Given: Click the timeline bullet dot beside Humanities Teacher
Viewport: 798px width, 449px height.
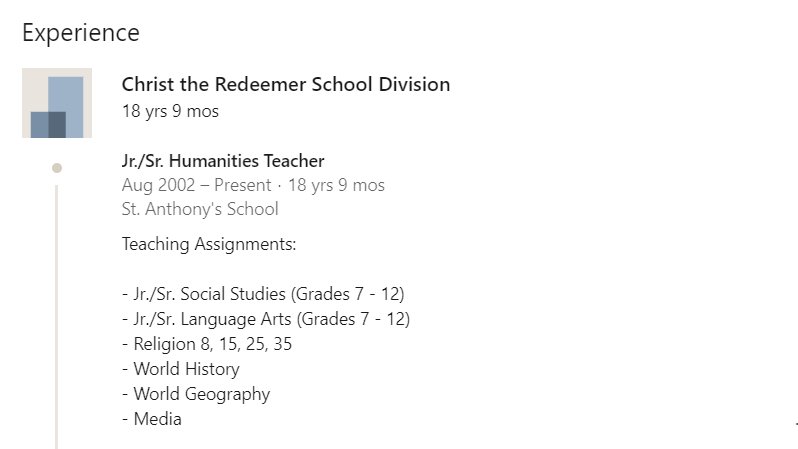Looking at the screenshot, I should click(x=57, y=168).
